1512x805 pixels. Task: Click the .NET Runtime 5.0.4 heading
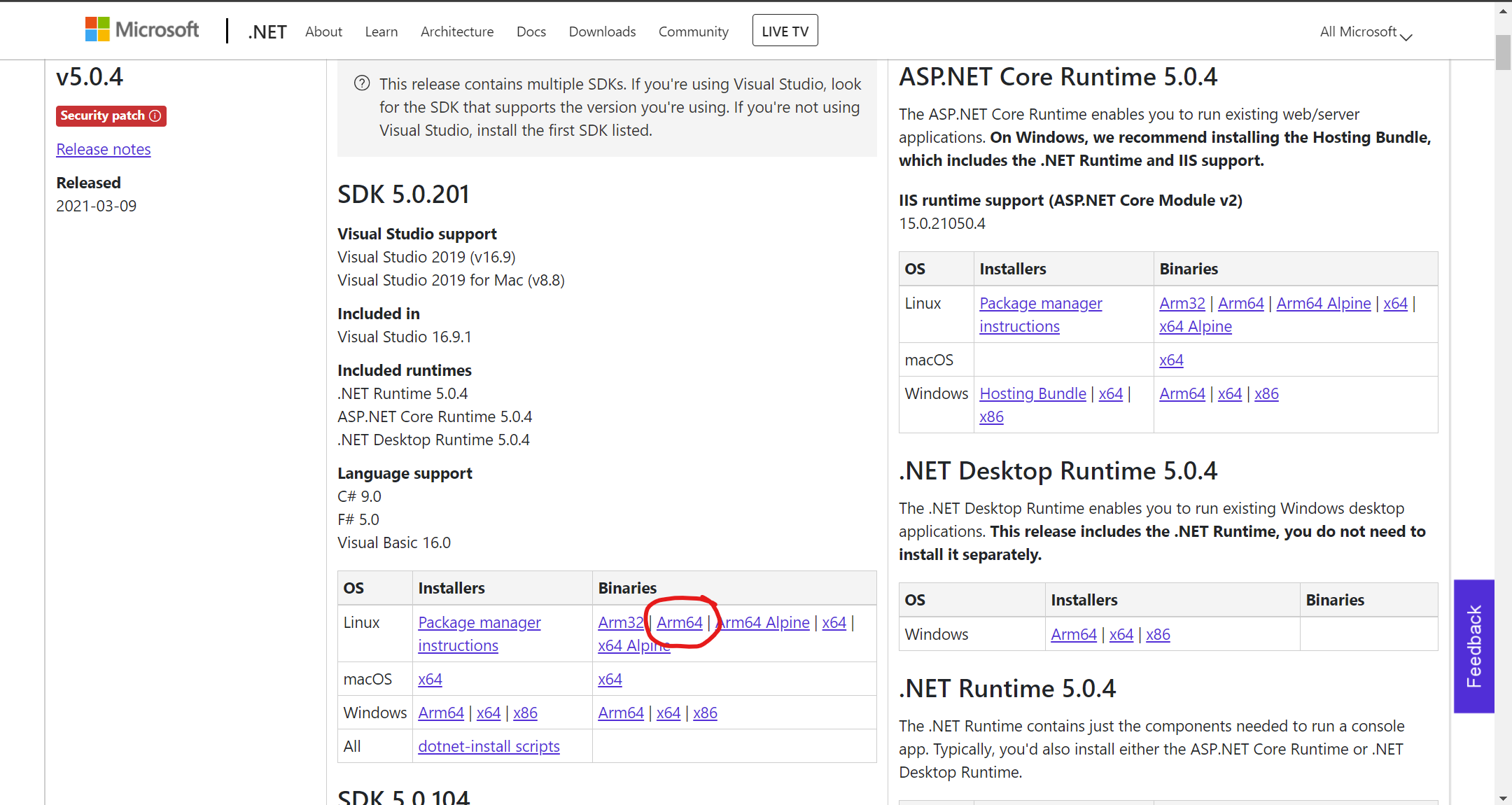pos(1007,688)
